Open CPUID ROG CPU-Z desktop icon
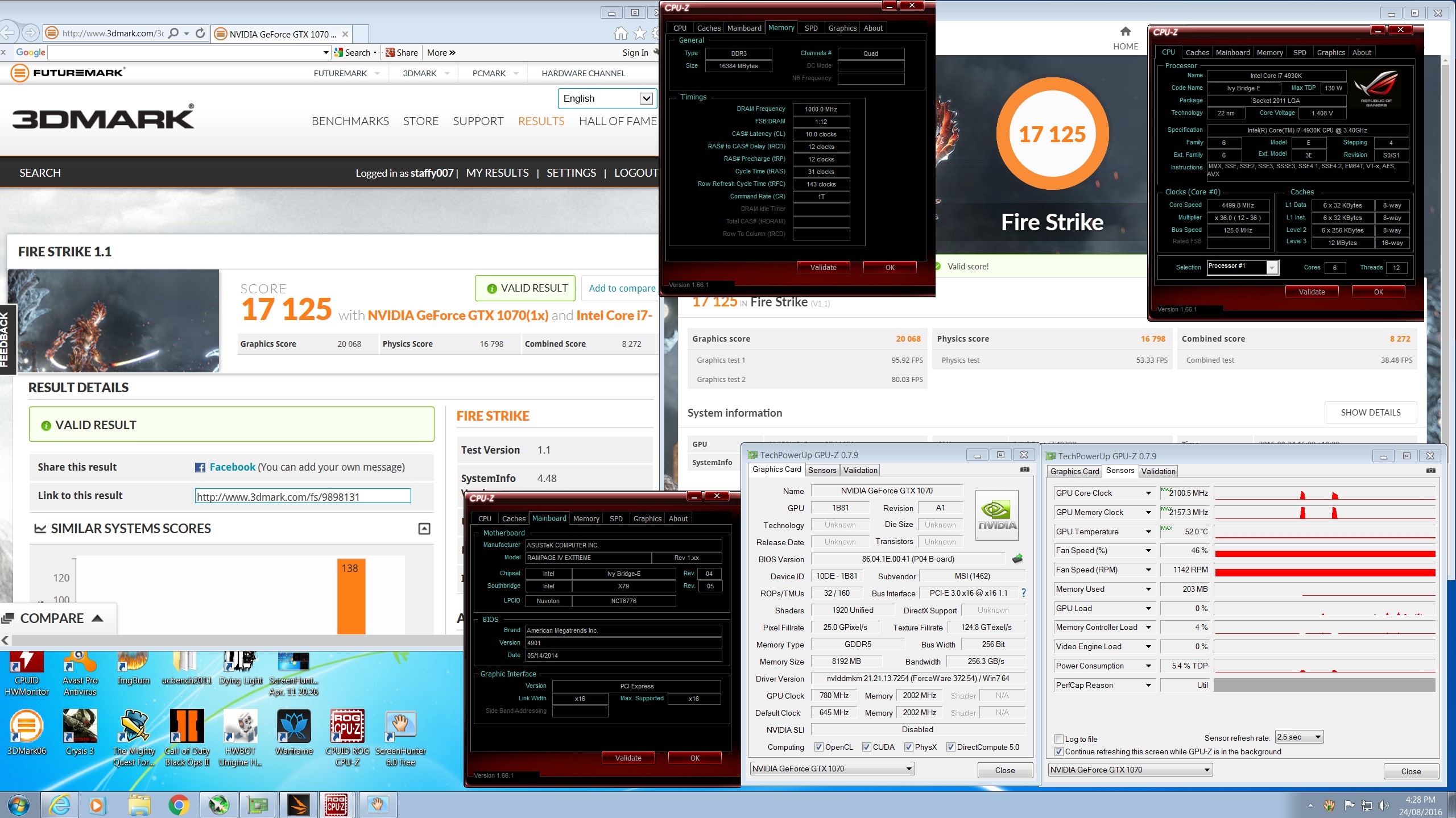Viewport: 1456px width, 818px height. coord(348,738)
